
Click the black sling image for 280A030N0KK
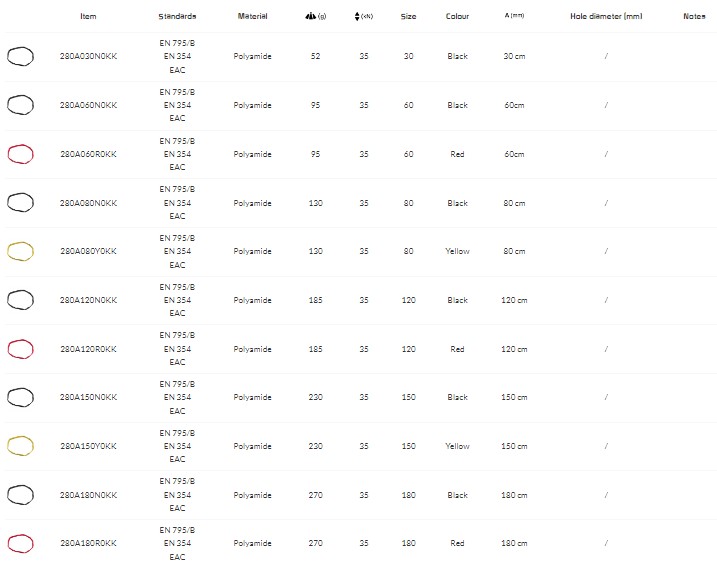[x=20, y=57]
